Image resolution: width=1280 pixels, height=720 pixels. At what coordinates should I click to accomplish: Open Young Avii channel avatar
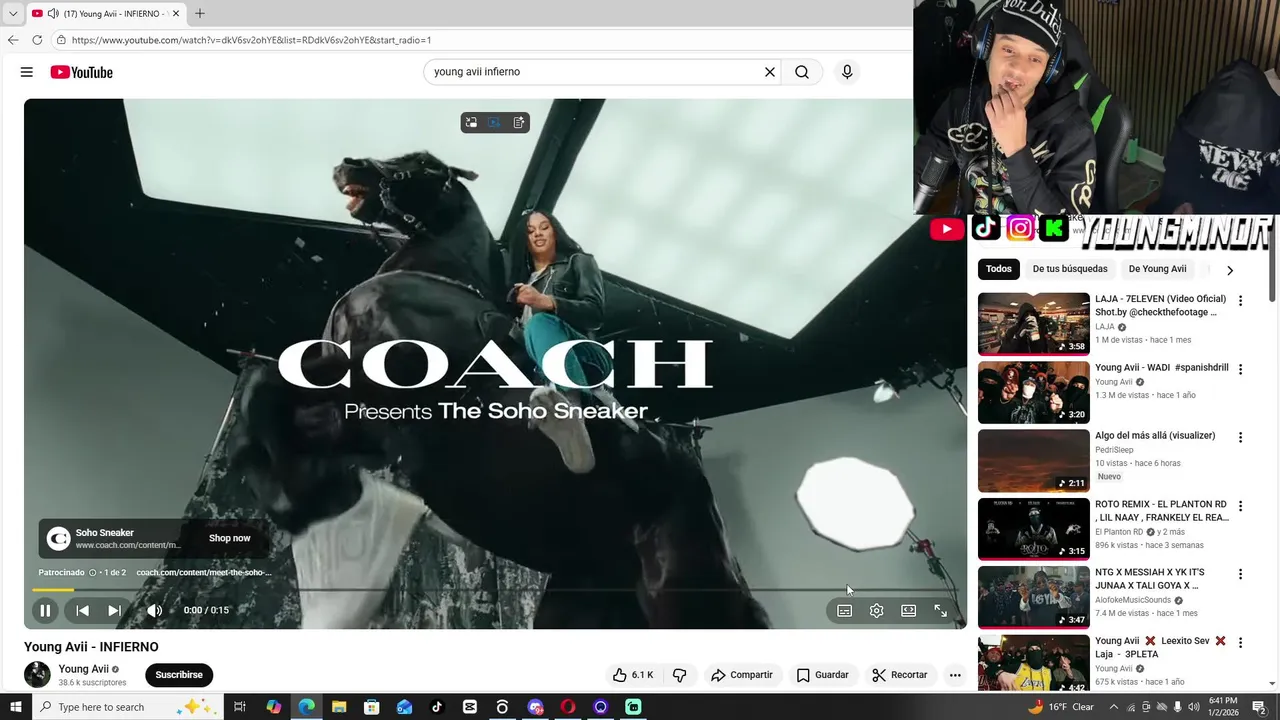click(x=37, y=674)
